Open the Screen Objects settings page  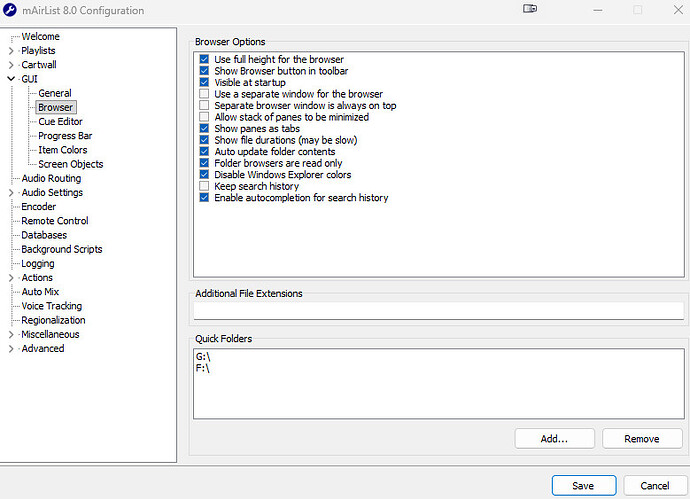pyautogui.click(x=70, y=164)
